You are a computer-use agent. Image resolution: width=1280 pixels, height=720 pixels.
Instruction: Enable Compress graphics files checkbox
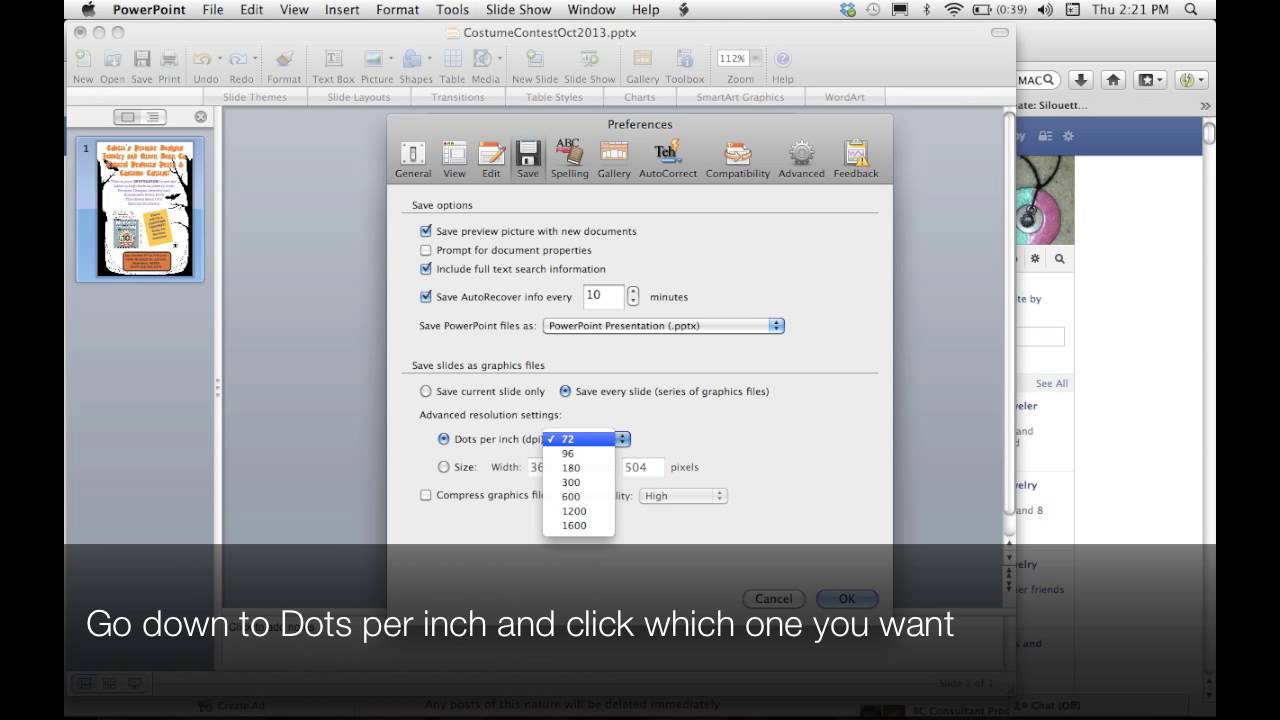pos(426,495)
